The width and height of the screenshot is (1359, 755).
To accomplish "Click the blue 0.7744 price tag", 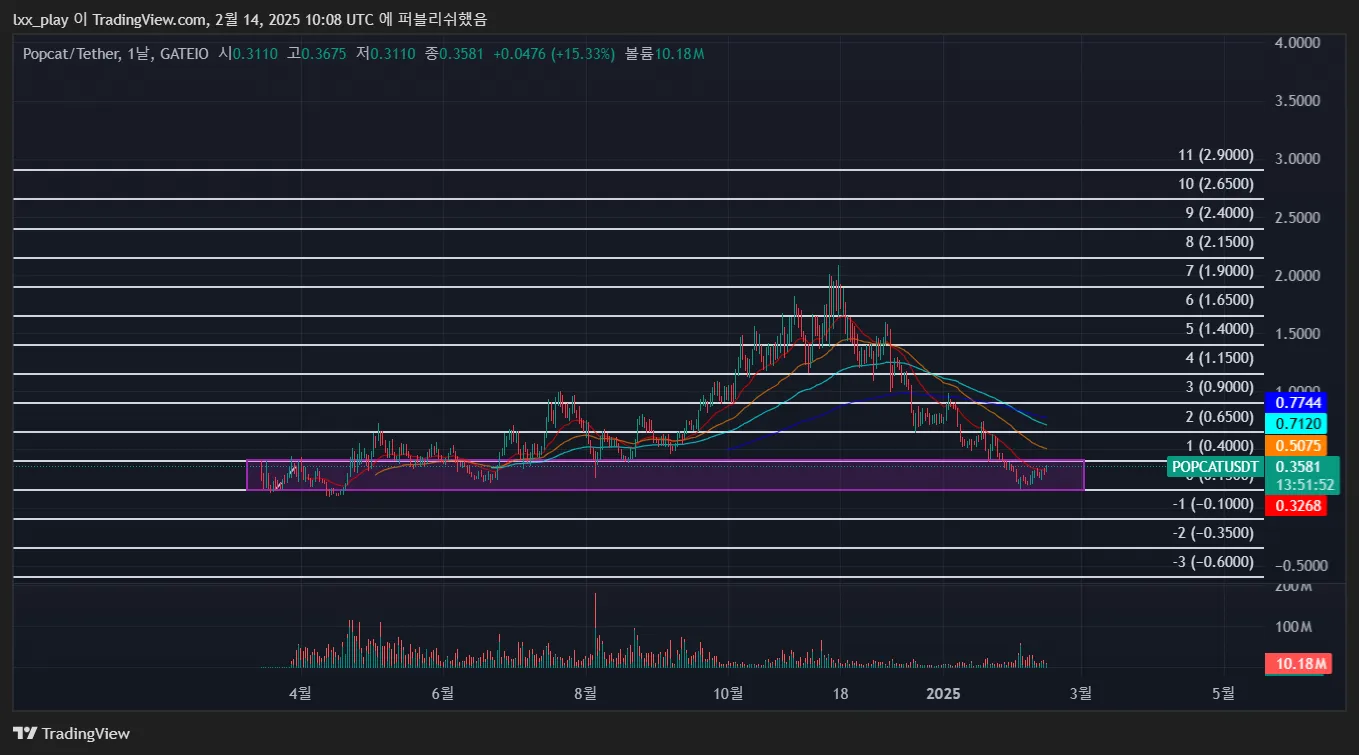I will [x=1296, y=402].
